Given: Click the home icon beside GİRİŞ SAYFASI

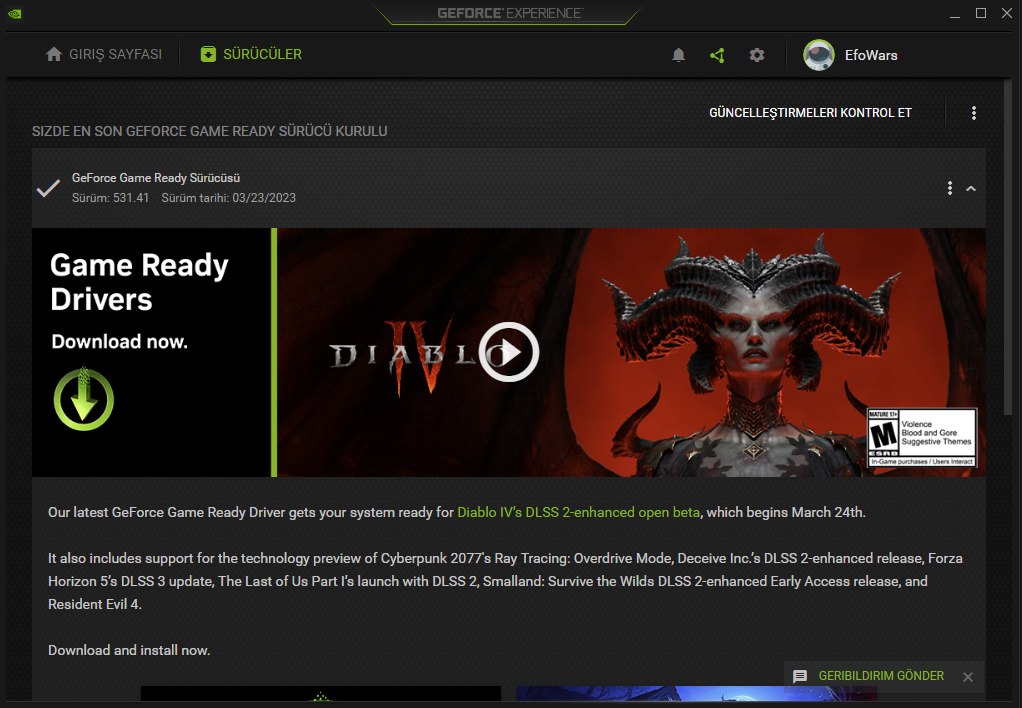Looking at the screenshot, I should pos(54,54).
